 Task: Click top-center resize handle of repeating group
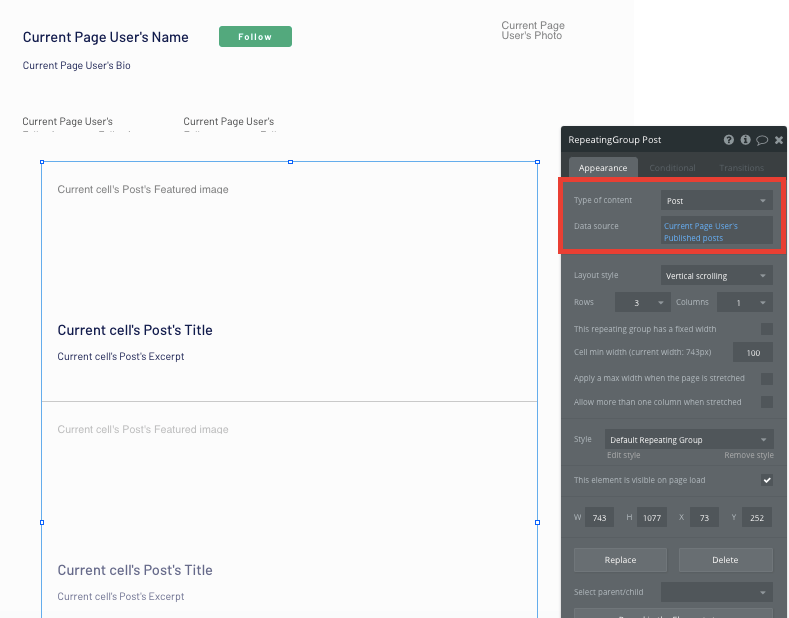(290, 162)
